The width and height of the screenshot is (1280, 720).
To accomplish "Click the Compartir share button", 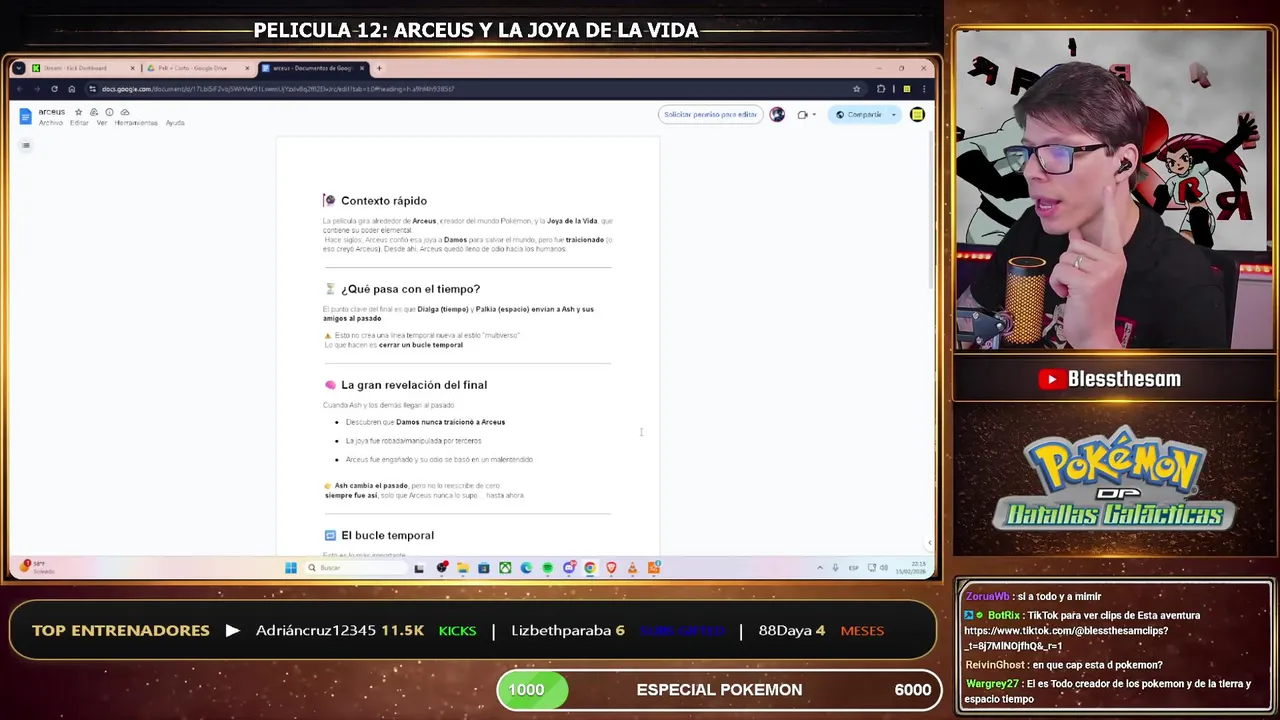I will click(x=859, y=114).
